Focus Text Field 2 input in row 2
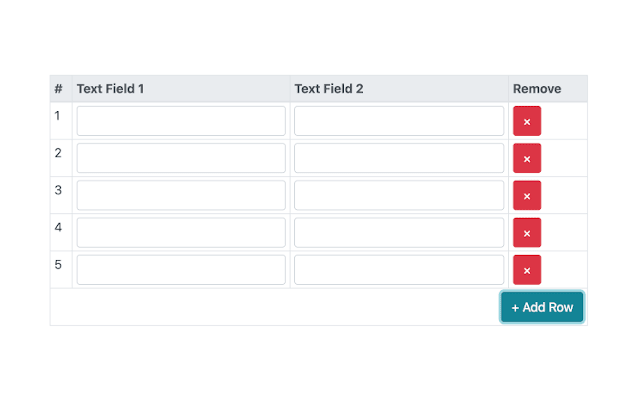Screen dimensions: 640x400 [x=399, y=158]
